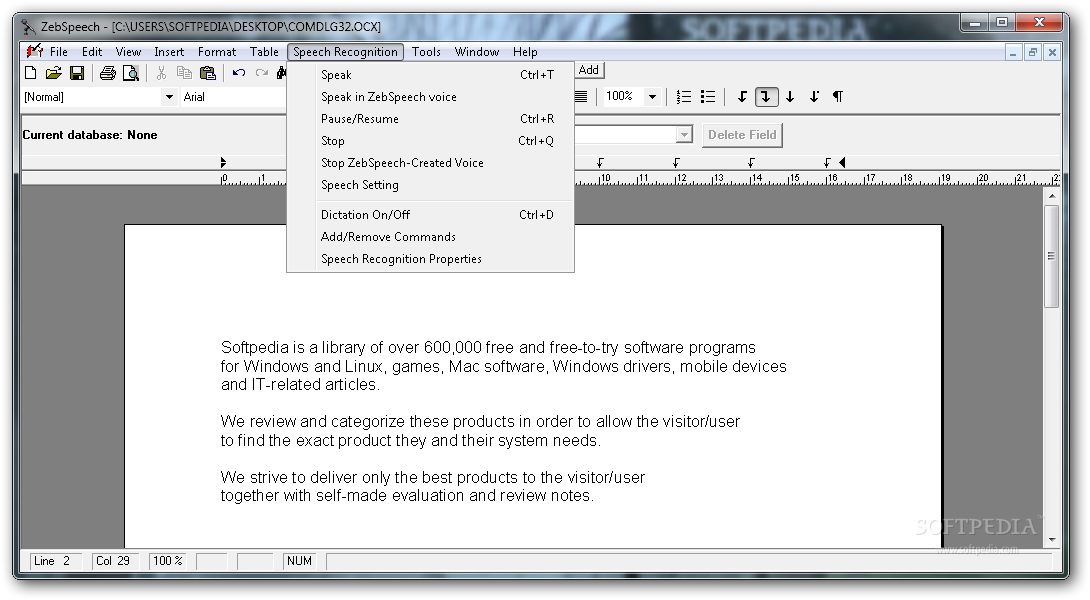Click the ZebSpeech app icon in title bar
The width and height of the screenshot is (1090, 600).
[x=29, y=27]
